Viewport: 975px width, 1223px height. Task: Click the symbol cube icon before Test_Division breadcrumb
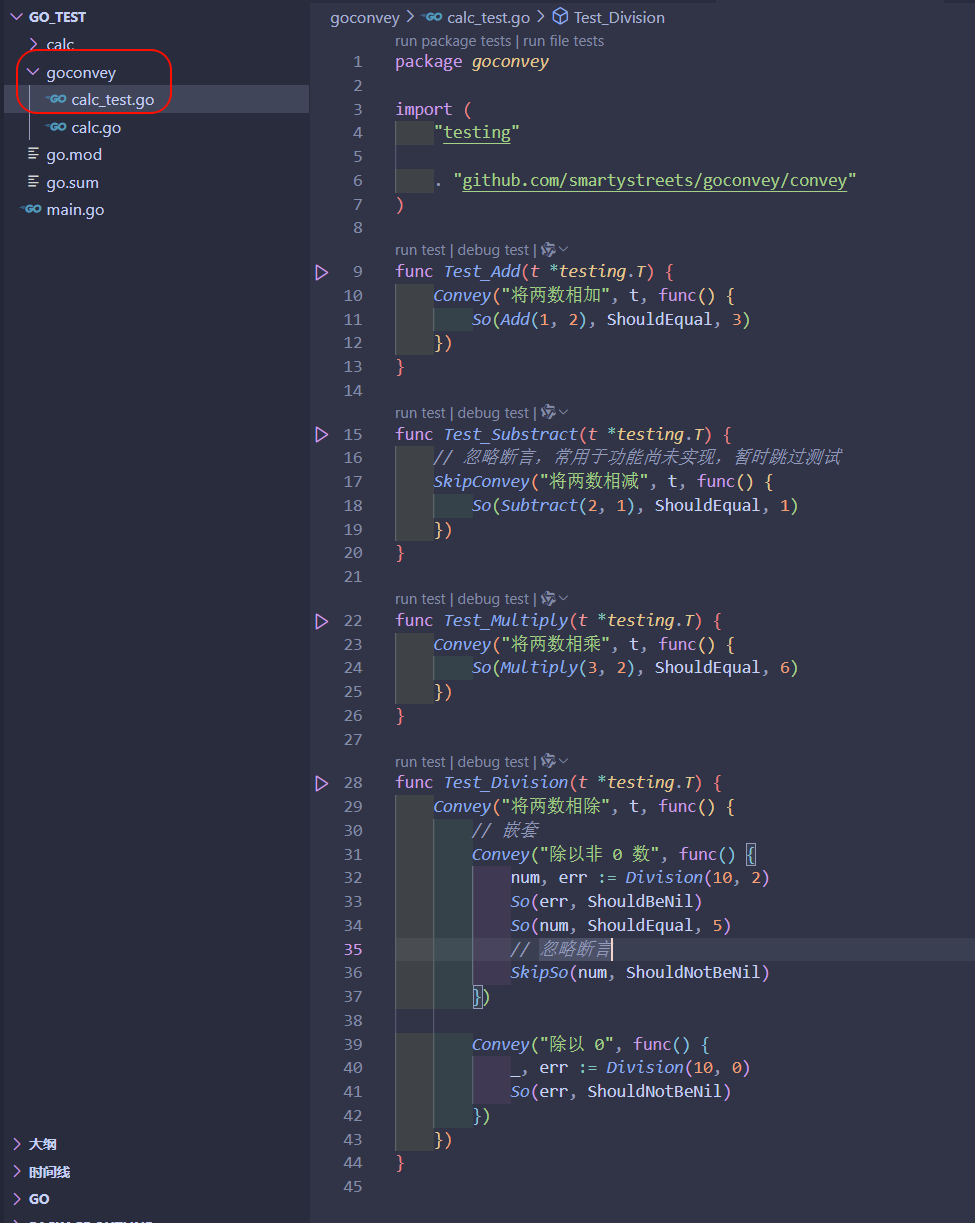[x=561, y=17]
